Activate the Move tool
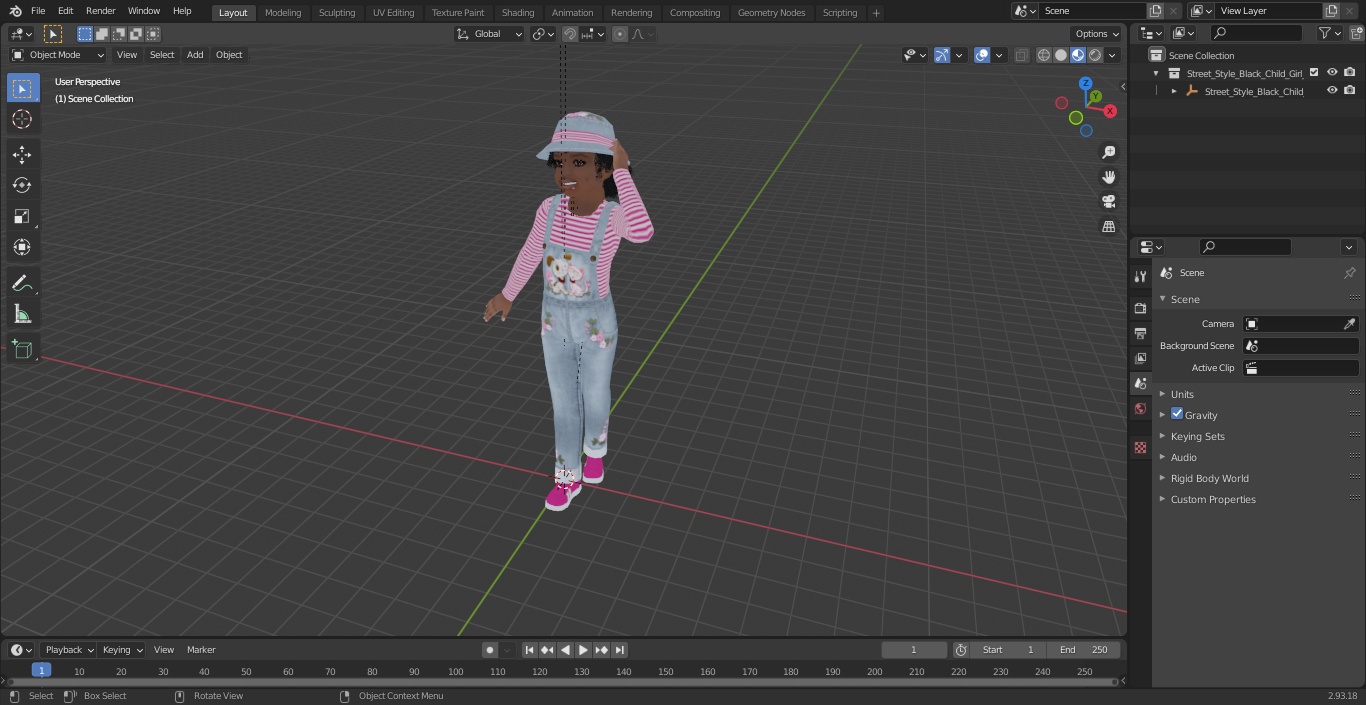 (x=22, y=154)
